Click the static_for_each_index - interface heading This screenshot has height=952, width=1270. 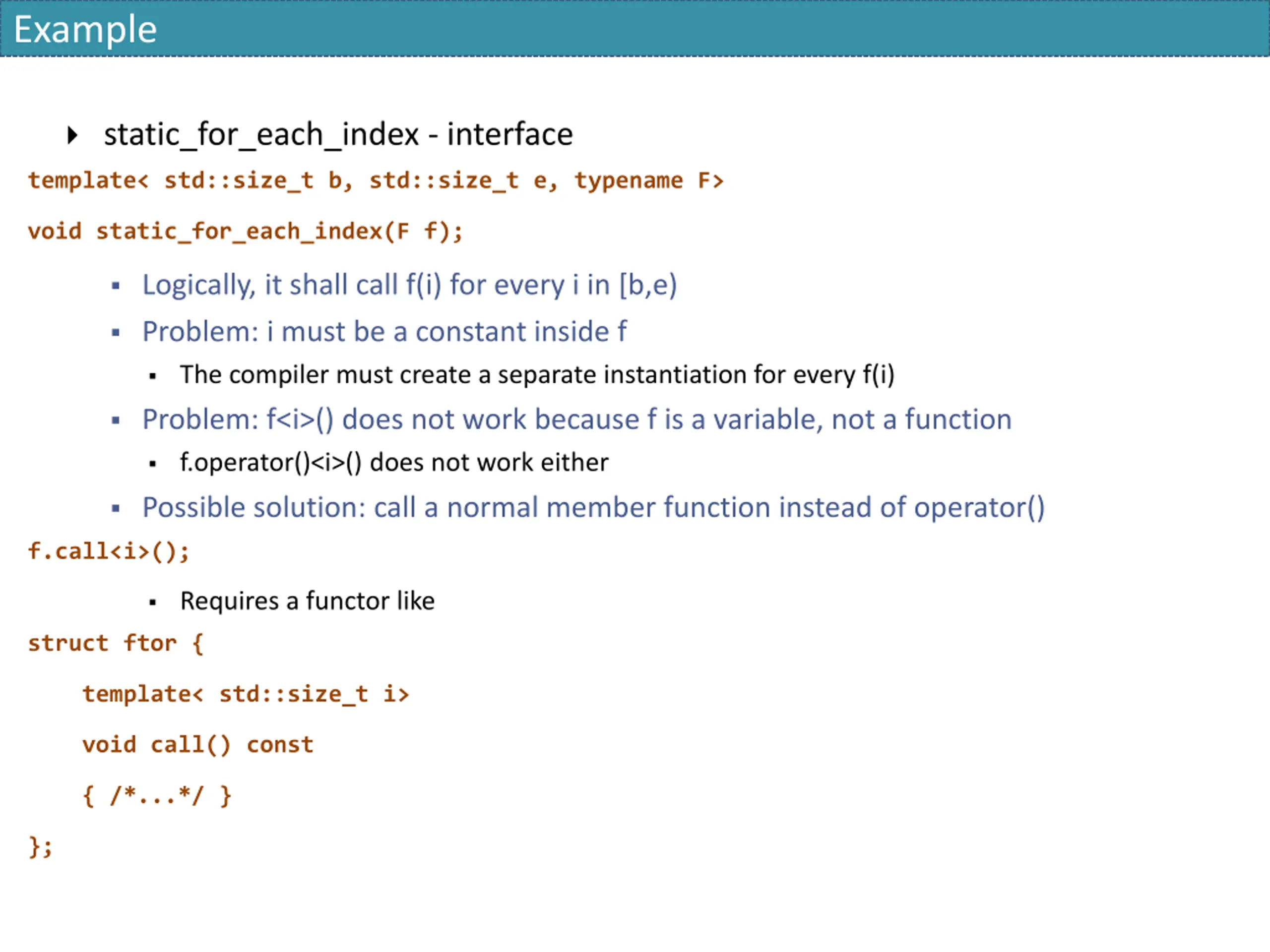pyautogui.click(x=338, y=135)
